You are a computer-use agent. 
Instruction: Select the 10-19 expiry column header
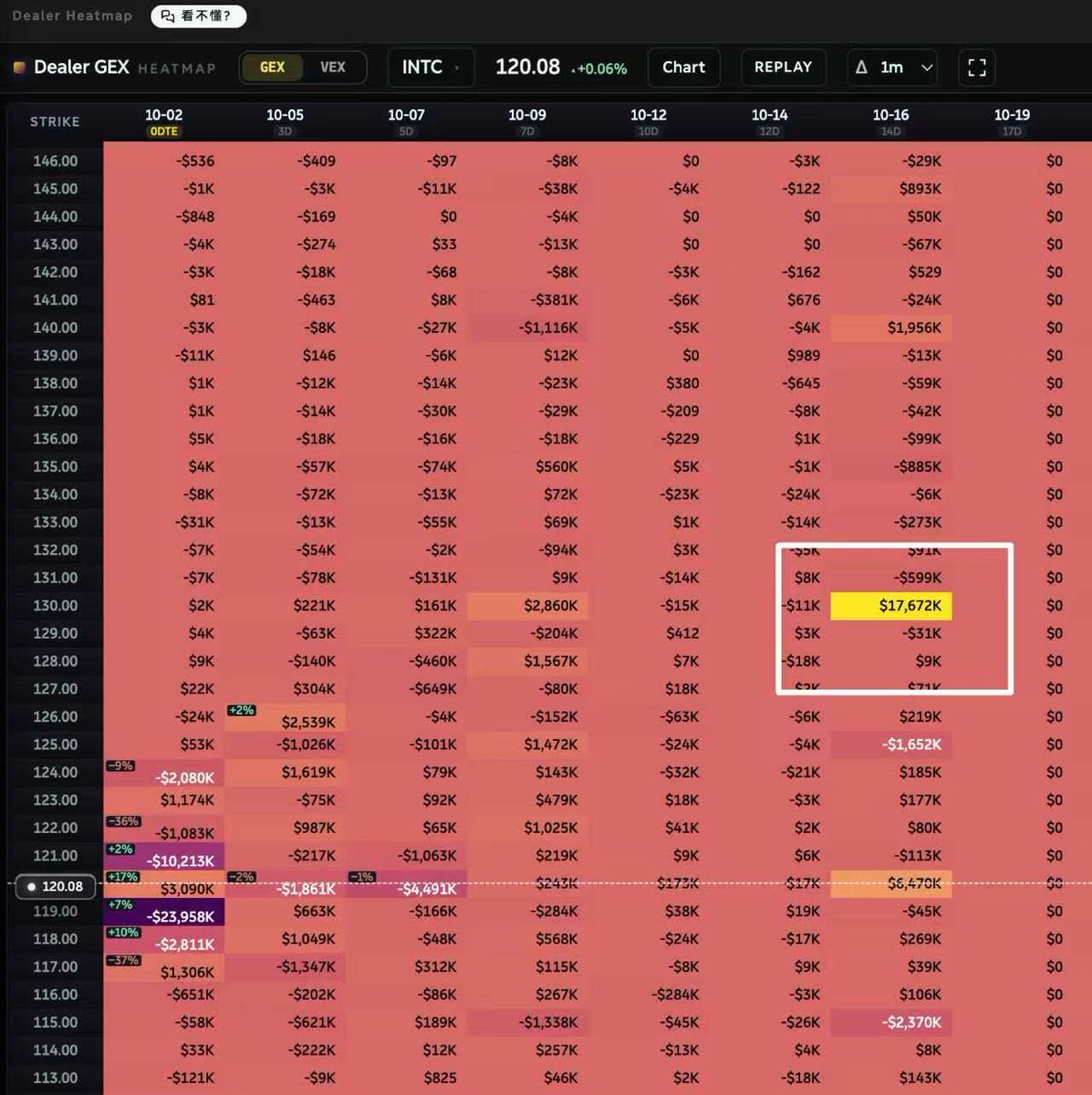click(x=1012, y=121)
